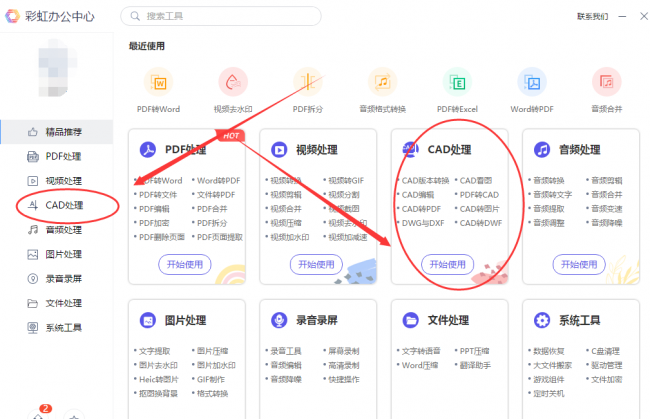Viewport: 650px width, 419px height.
Task: Open 屏幕录制 in the 录音录屏 card
Action: pos(344,351)
